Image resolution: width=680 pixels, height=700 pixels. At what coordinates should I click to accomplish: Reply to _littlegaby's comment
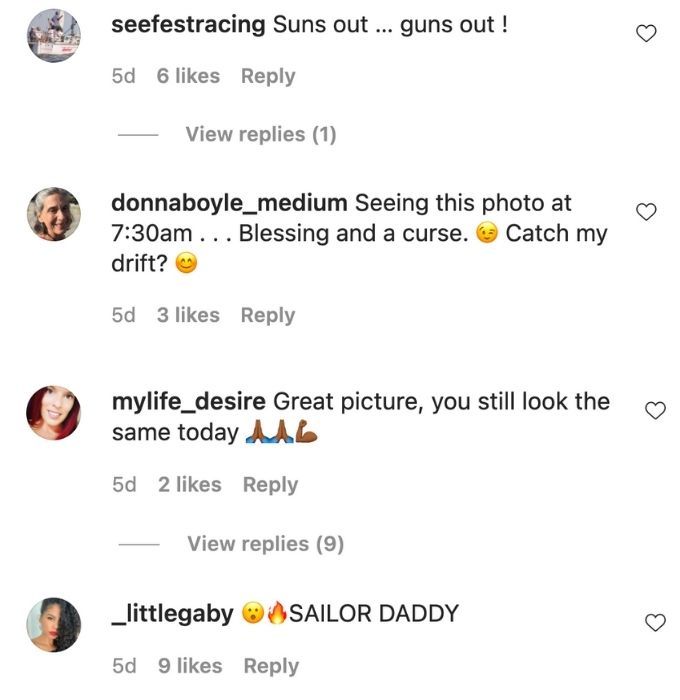(271, 666)
